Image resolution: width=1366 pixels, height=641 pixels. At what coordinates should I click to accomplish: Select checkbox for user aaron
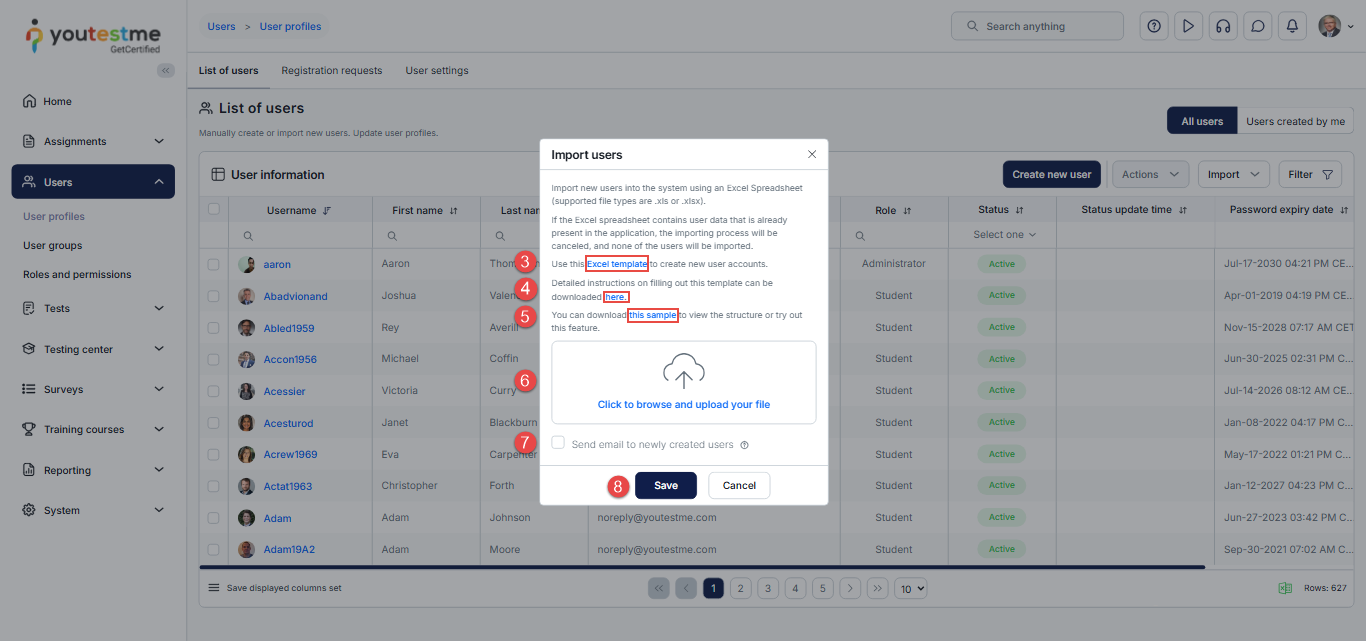pyautogui.click(x=213, y=264)
